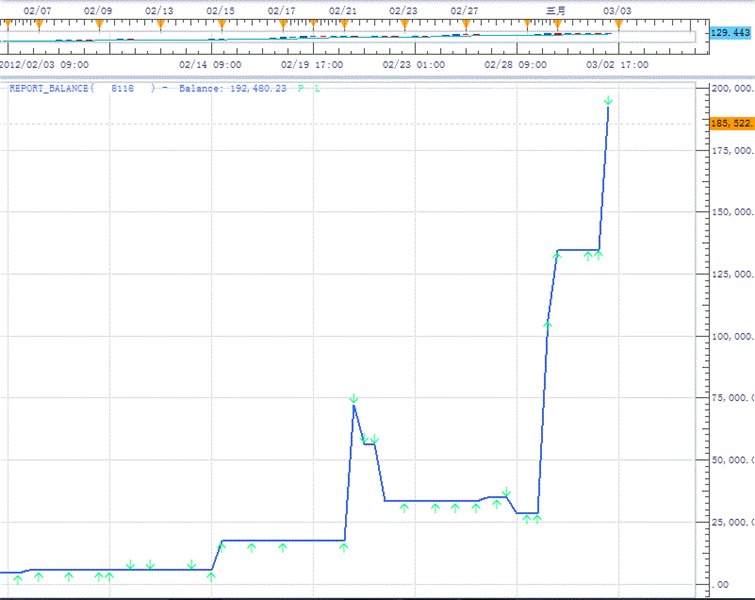Select the orange marker below 02/13
The height and width of the screenshot is (600, 755).
pyautogui.click(x=160, y=23)
